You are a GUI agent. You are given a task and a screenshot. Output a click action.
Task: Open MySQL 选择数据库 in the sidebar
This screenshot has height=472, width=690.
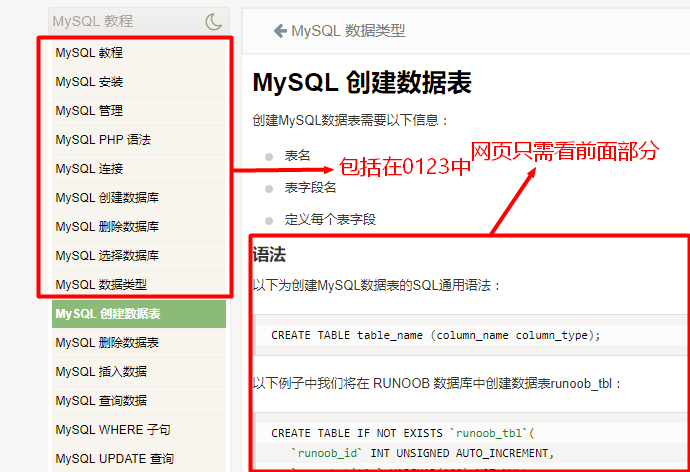pos(139,256)
